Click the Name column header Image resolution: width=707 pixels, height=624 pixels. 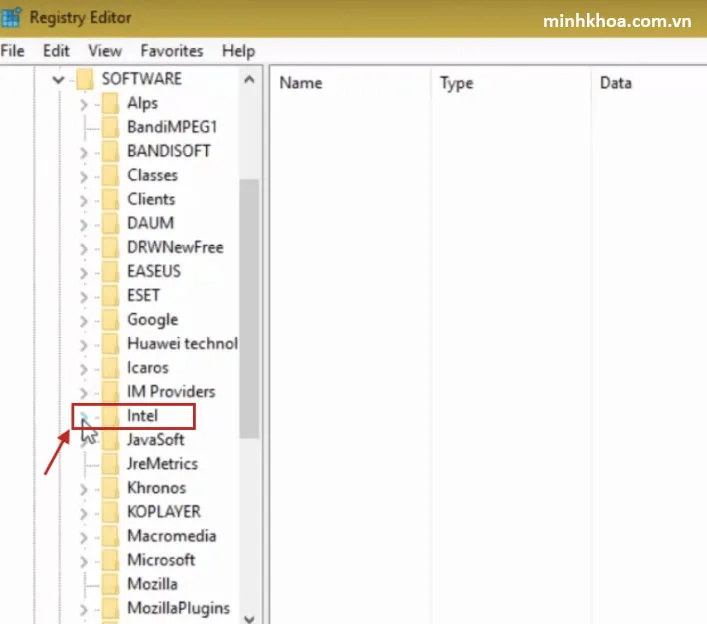[x=299, y=83]
